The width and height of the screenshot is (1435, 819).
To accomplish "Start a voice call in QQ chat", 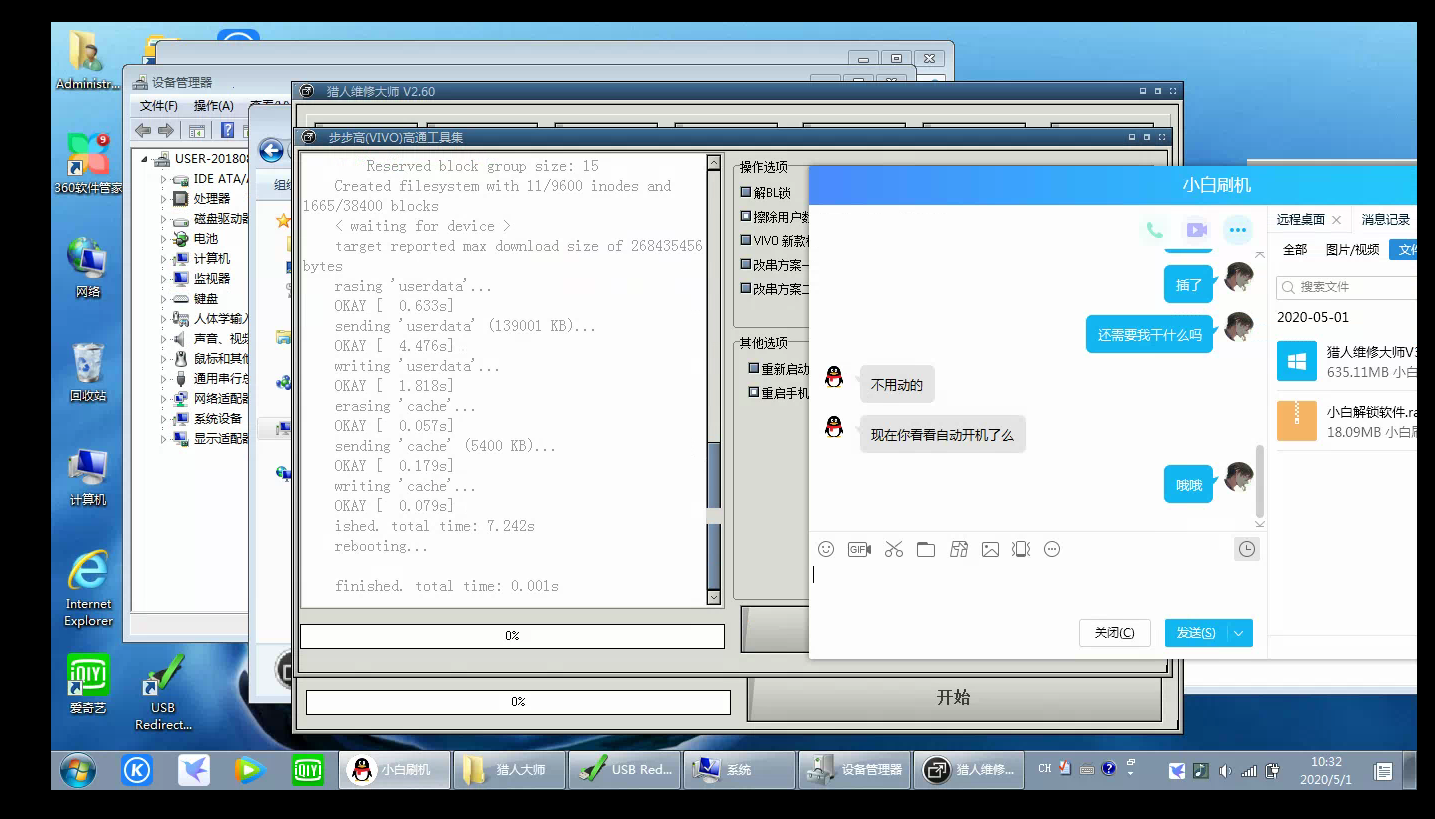I will click(x=1154, y=230).
